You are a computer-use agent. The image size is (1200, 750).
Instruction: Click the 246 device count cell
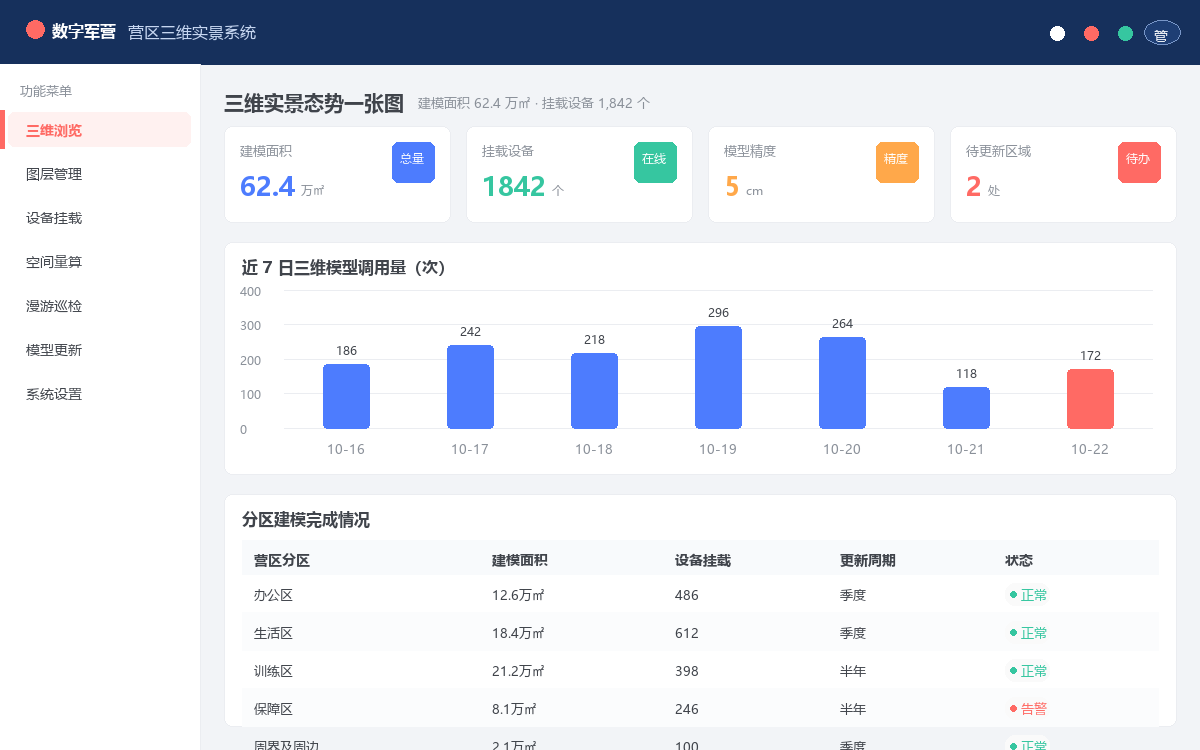tap(687, 709)
